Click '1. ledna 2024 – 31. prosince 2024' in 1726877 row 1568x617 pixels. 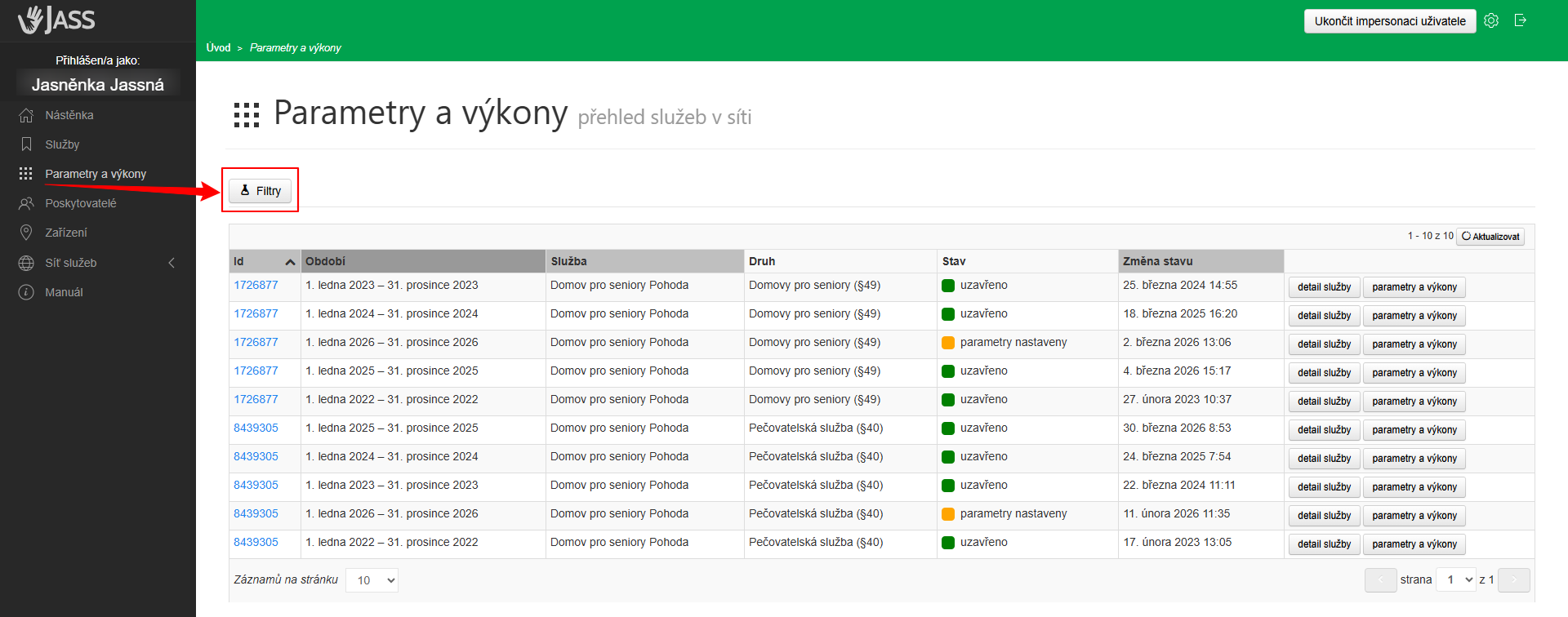tap(392, 313)
